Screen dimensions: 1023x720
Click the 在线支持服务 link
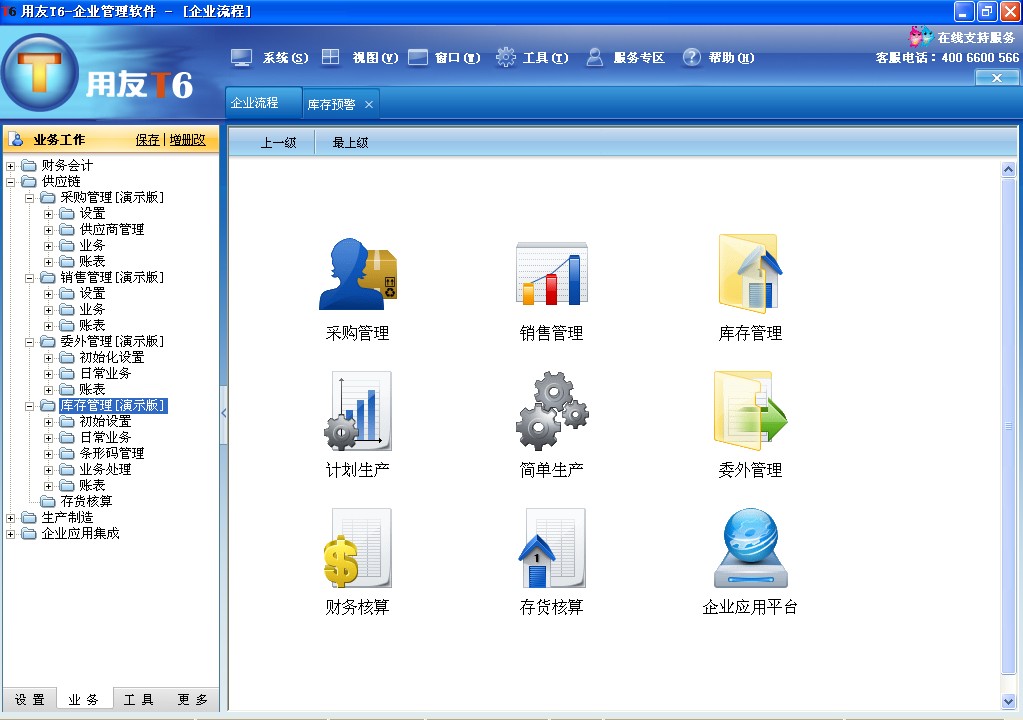pyautogui.click(x=976, y=38)
